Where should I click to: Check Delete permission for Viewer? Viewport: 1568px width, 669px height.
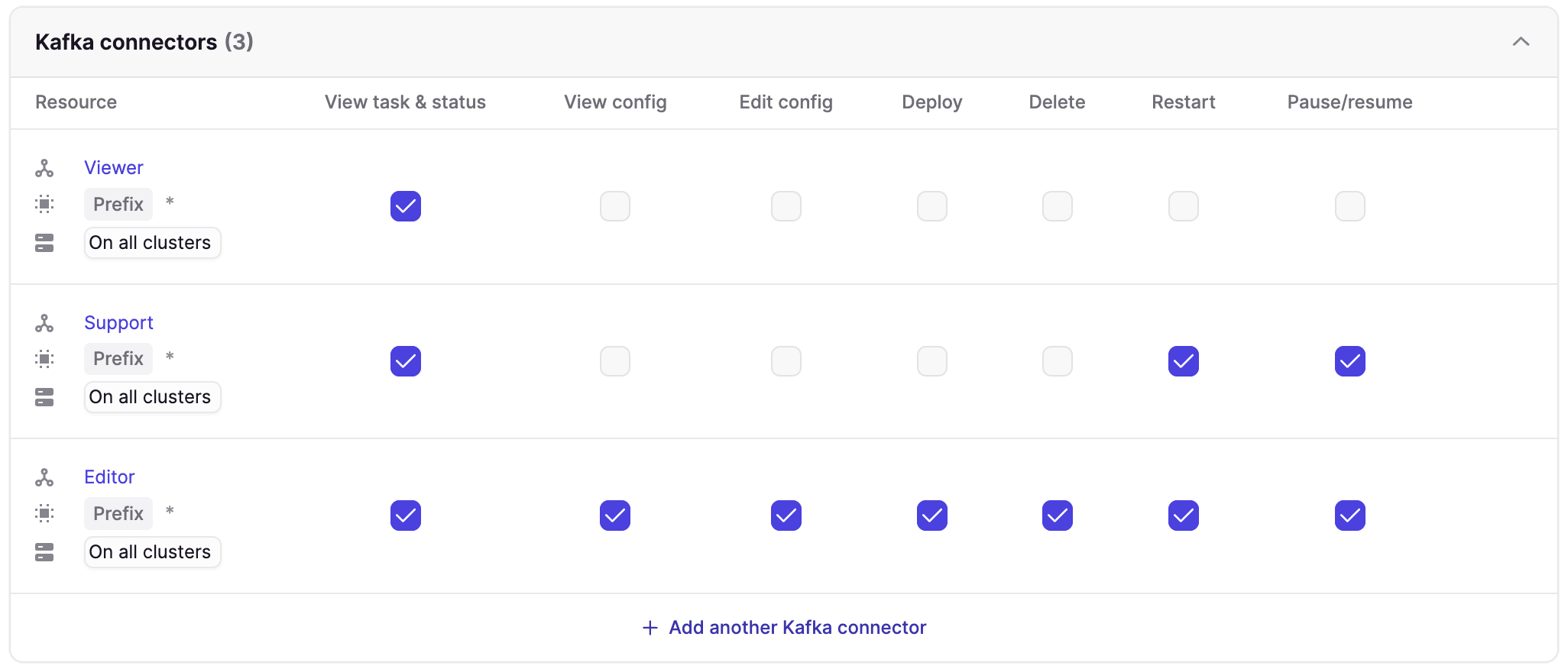[1058, 206]
